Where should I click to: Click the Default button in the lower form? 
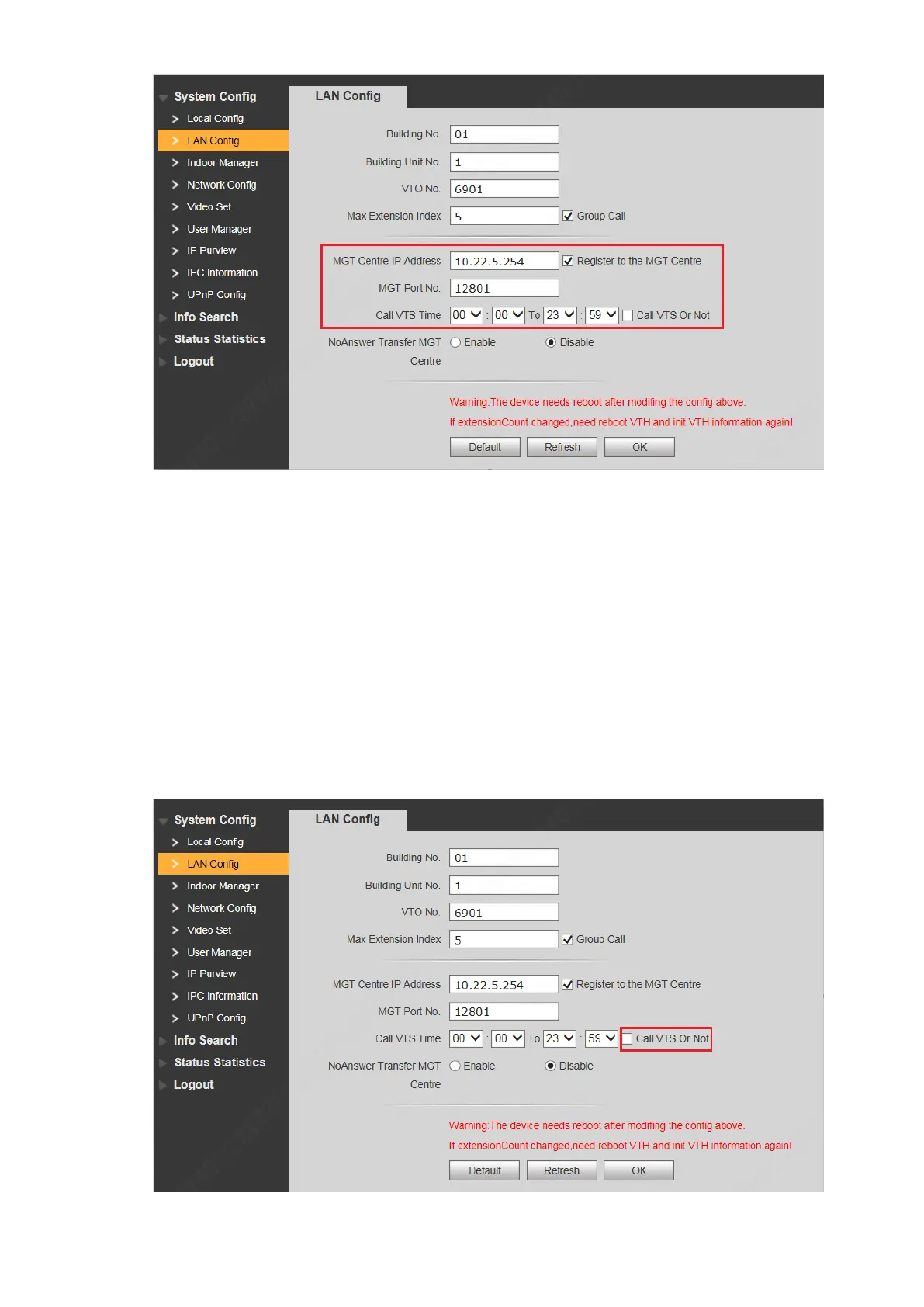484,1170
